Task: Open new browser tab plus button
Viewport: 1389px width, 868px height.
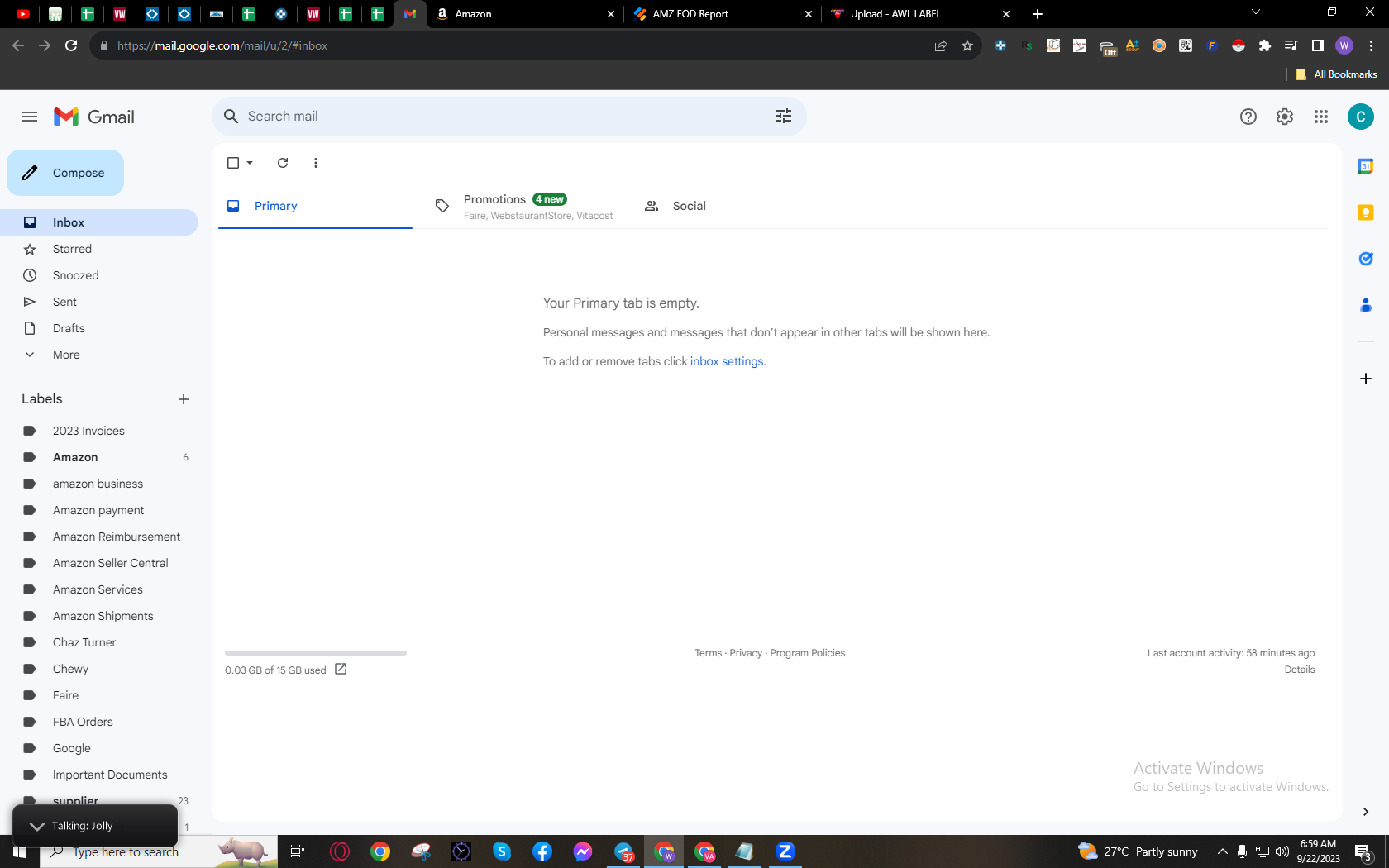Action: coord(1038,14)
